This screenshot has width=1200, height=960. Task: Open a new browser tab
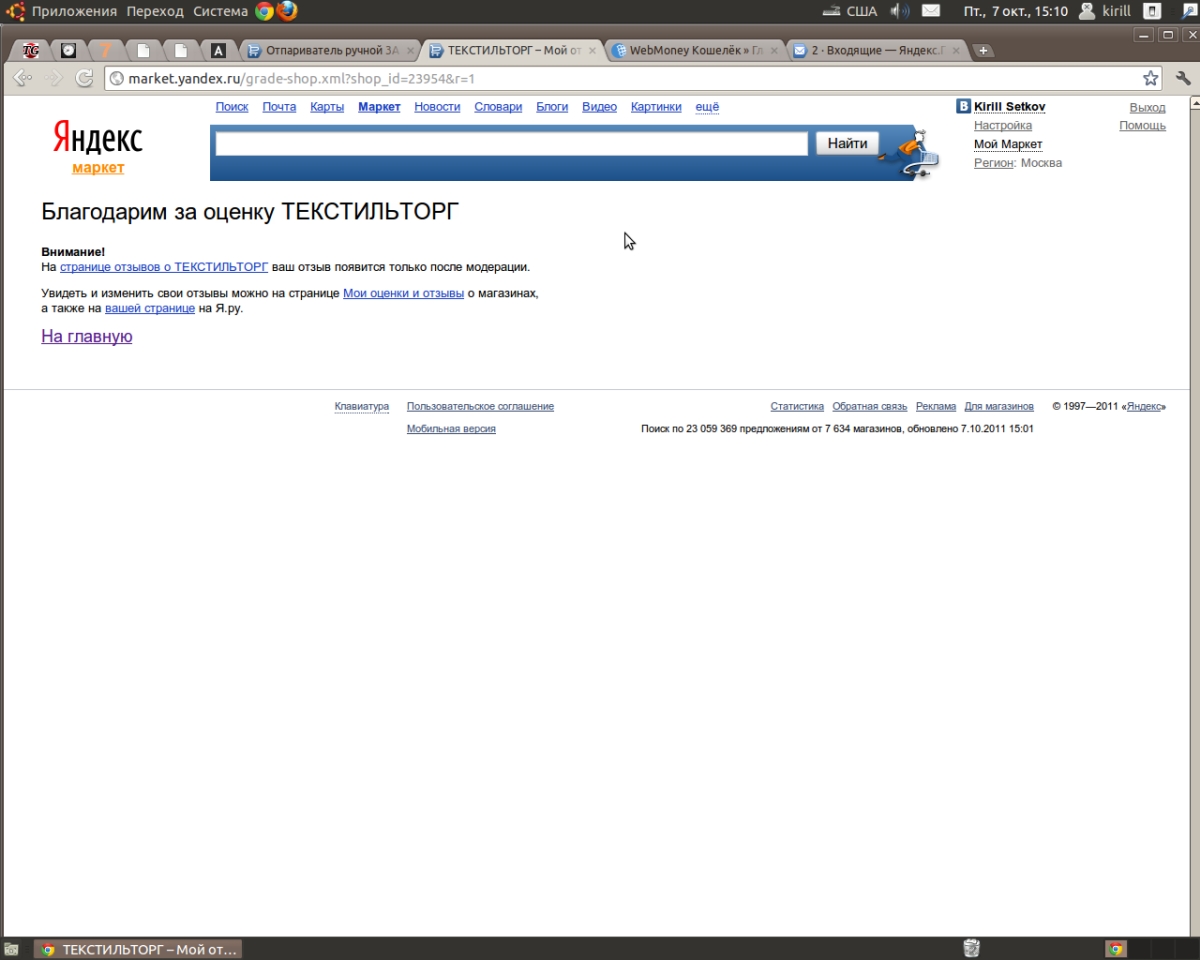tap(983, 50)
